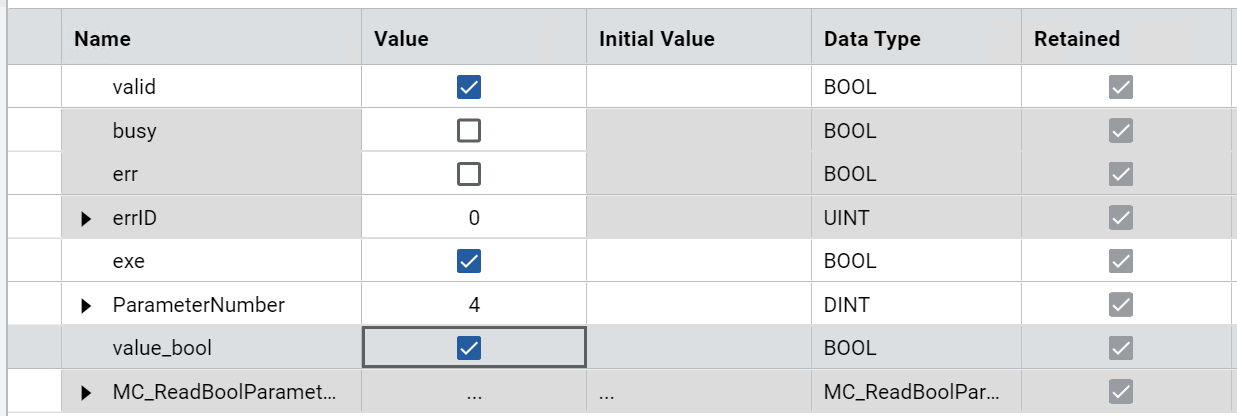Viewport: 1237px width, 416px height.
Task: Toggle the err value checkbox
Action: (468, 174)
